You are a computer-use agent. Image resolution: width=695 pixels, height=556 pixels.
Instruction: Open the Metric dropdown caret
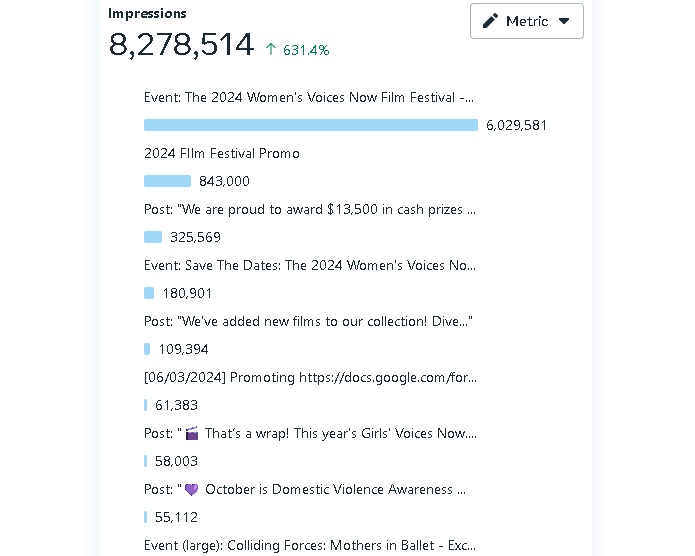(x=564, y=21)
